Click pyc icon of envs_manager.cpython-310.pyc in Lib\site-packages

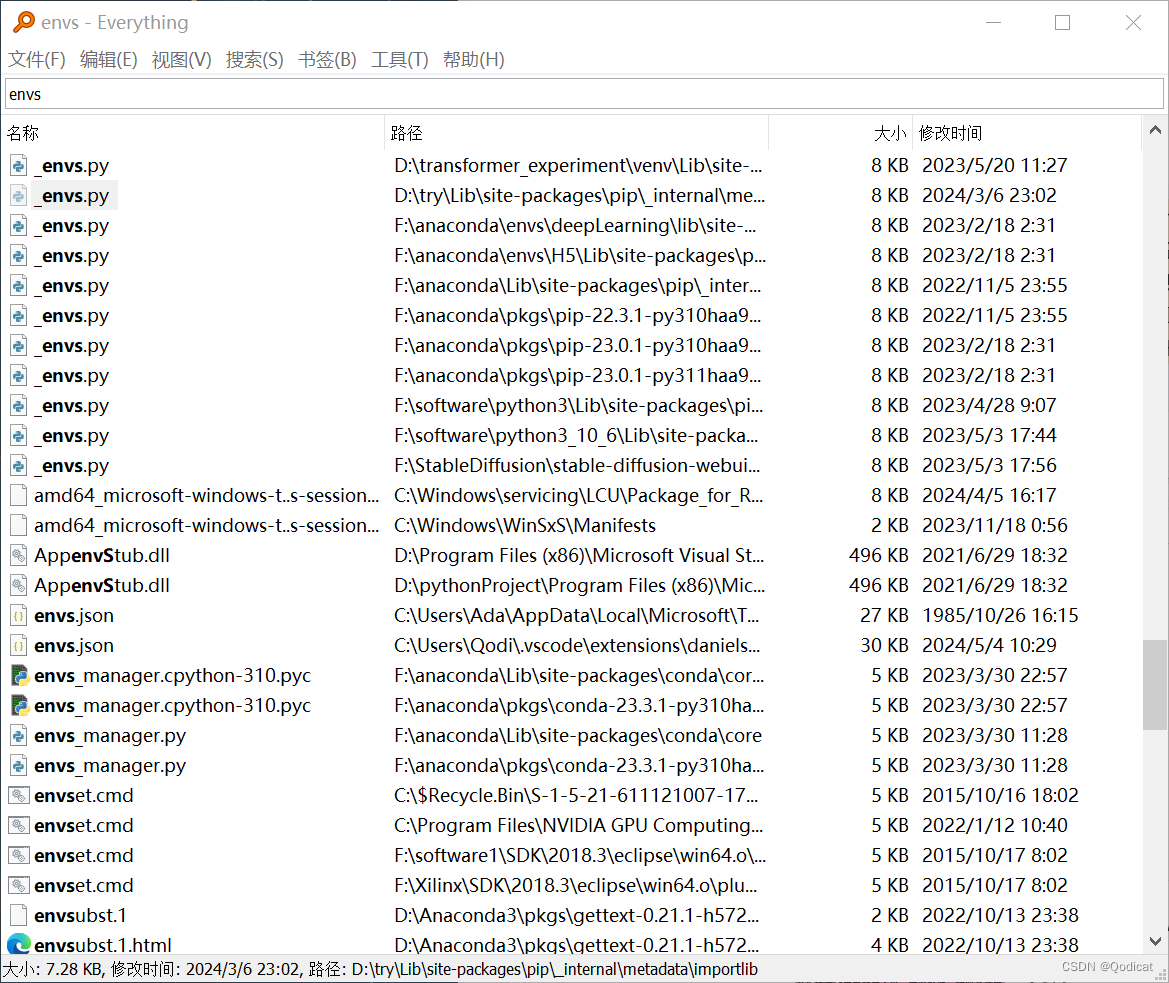[19, 675]
